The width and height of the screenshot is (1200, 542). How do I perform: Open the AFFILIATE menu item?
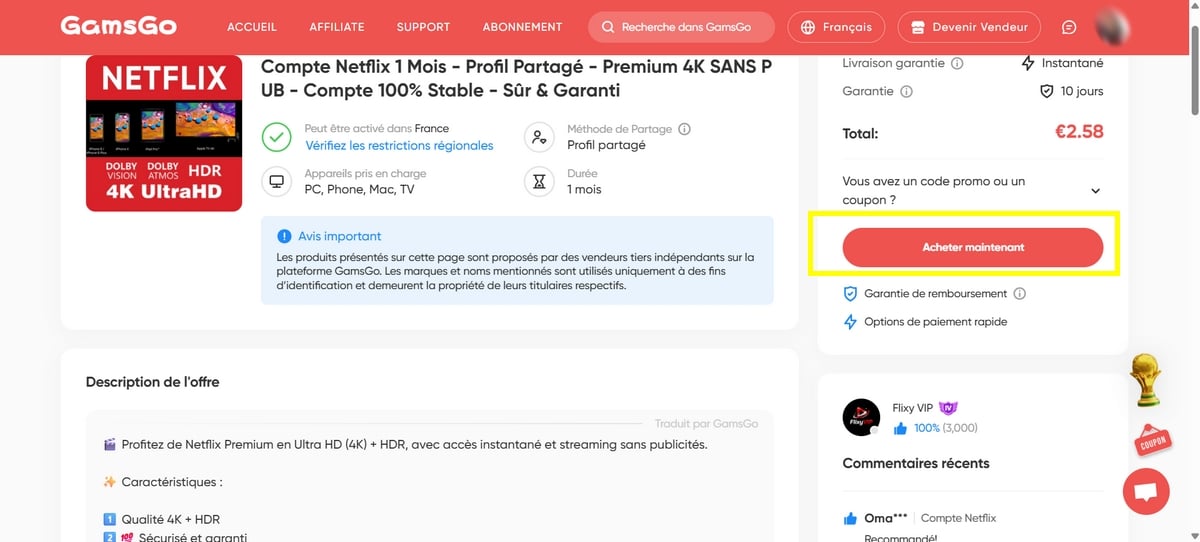tap(337, 27)
